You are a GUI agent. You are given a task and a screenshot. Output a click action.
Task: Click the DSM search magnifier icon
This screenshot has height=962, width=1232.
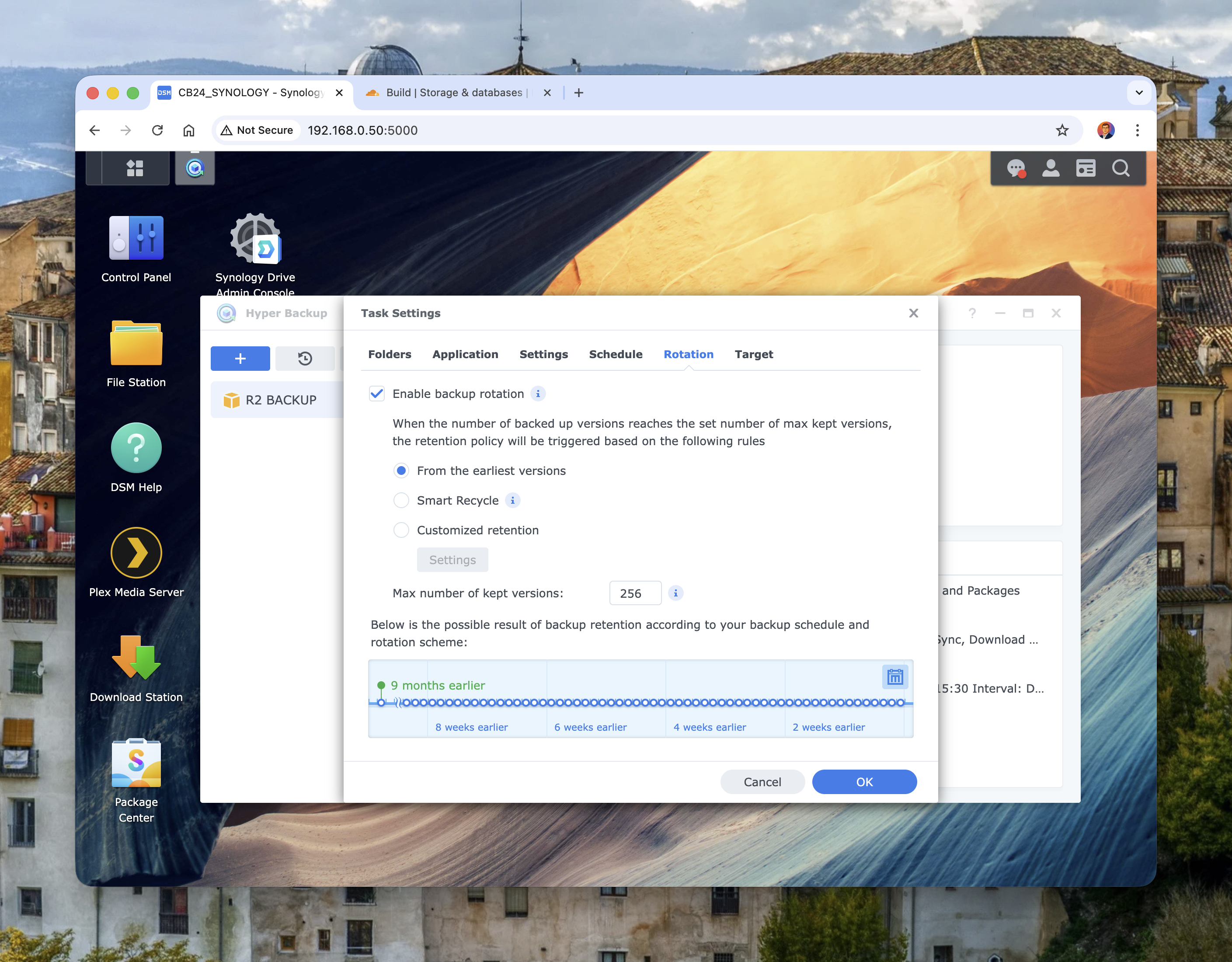pos(1121,168)
